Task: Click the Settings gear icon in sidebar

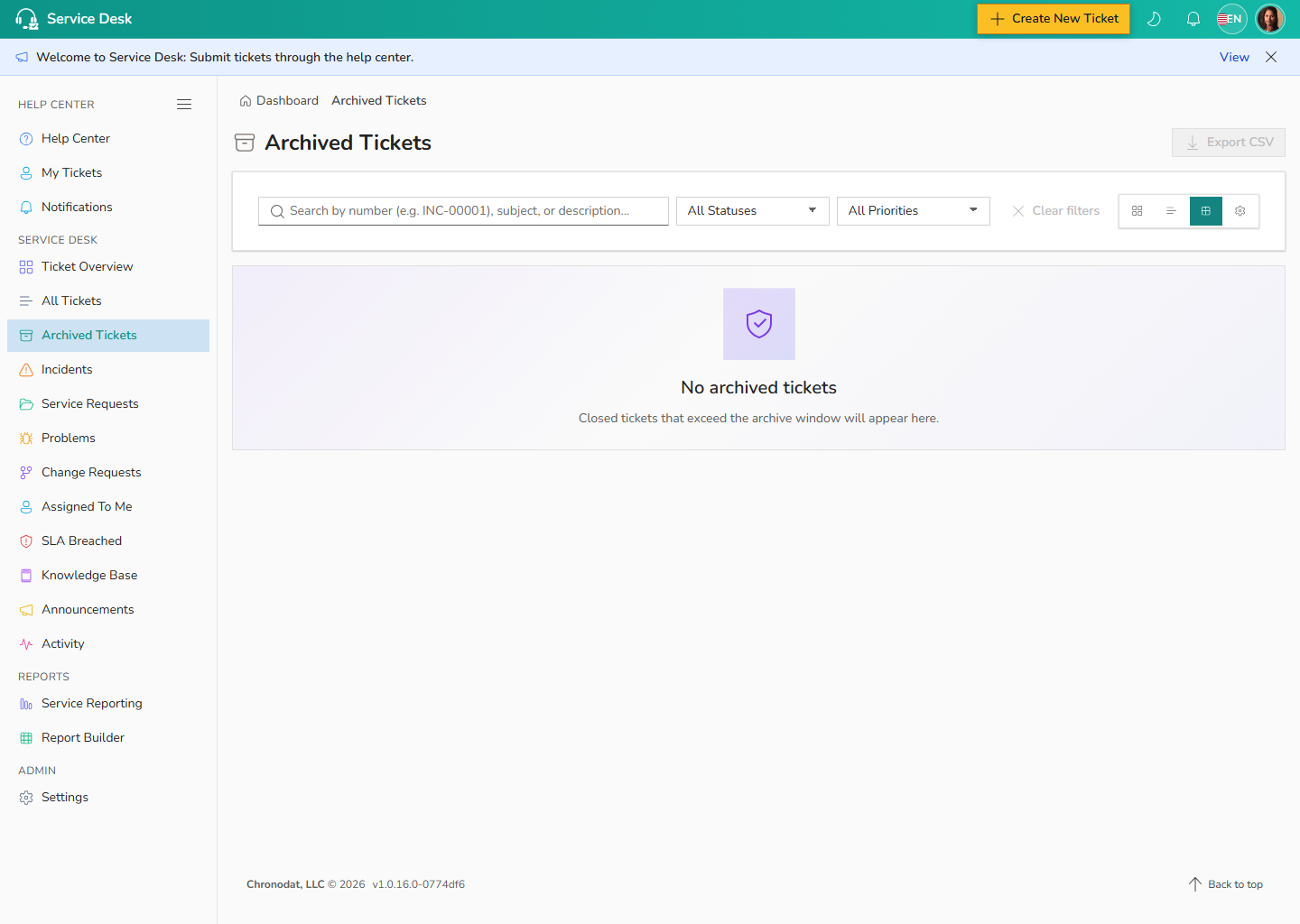Action: 26,798
